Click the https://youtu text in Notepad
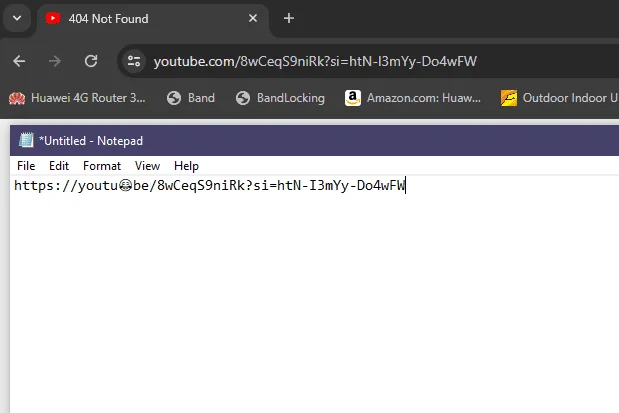This screenshot has width=619, height=413. coord(66,186)
